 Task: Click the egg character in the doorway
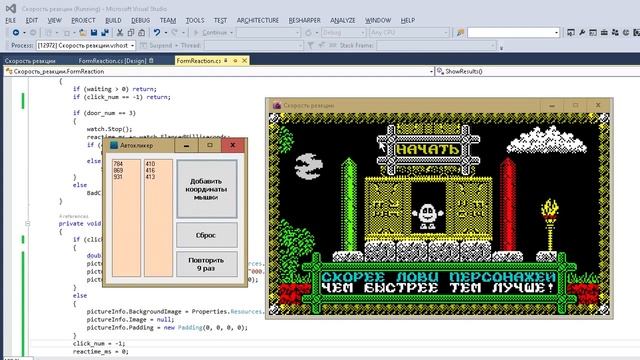(427, 216)
